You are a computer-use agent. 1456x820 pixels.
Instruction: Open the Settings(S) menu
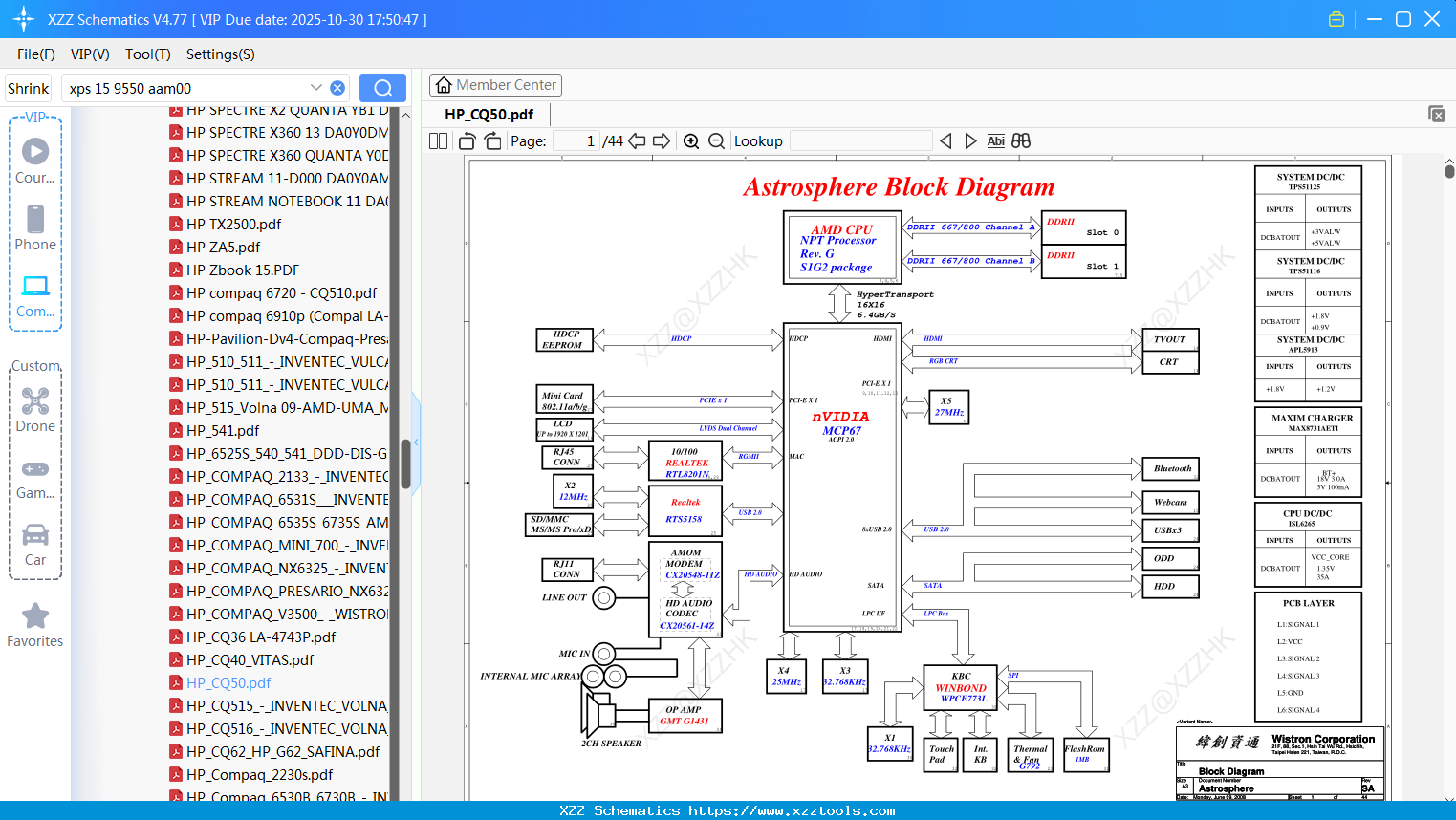click(x=221, y=54)
